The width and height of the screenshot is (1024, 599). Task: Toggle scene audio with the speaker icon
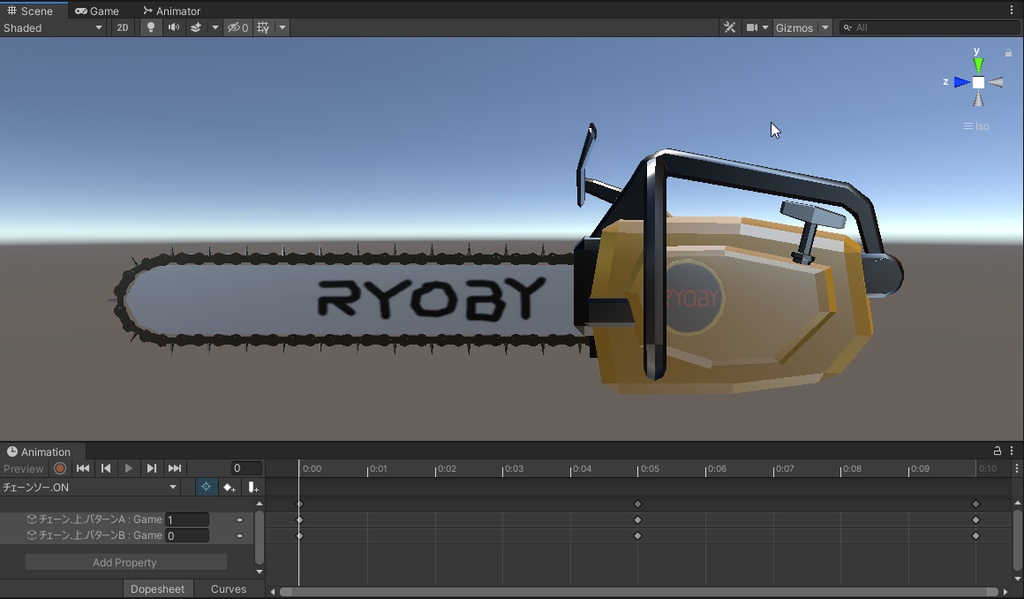173,28
